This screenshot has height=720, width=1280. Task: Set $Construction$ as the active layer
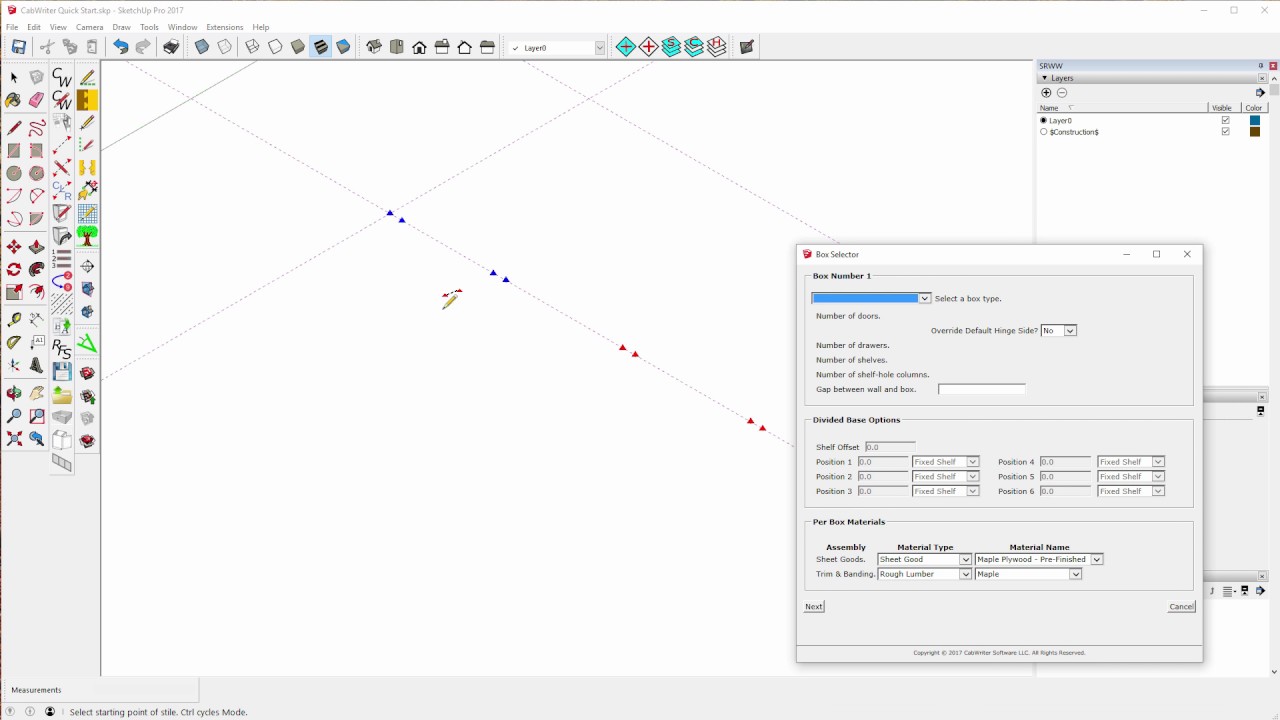[x=1044, y=132]
